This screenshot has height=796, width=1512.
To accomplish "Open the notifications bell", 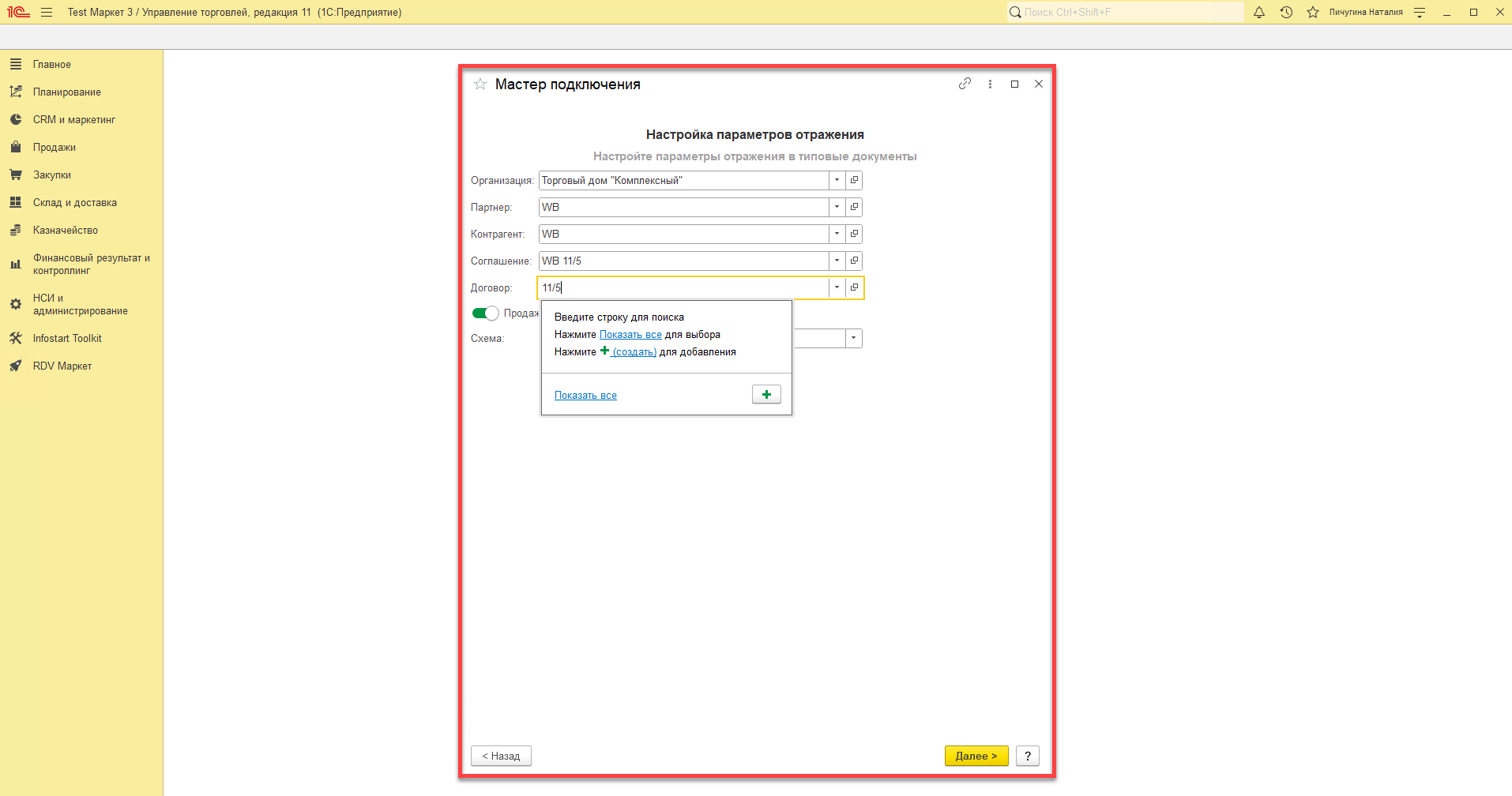I will pyautogui.click(x=1259, y=12).
